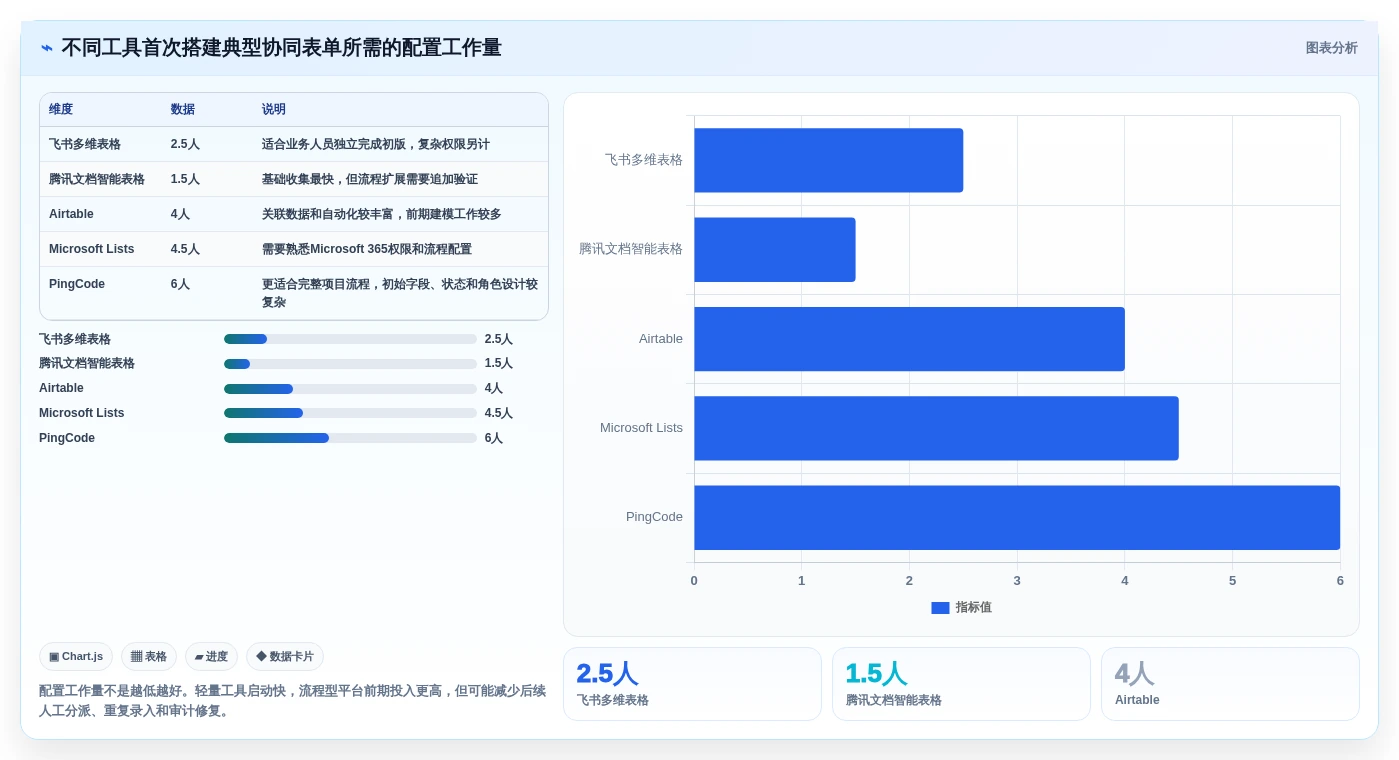Viewport: 1399px width, 760px height.
Task: Click the description 需要熟悉Microsoft 365权限和流程配置
Action: tap(367, 249)
